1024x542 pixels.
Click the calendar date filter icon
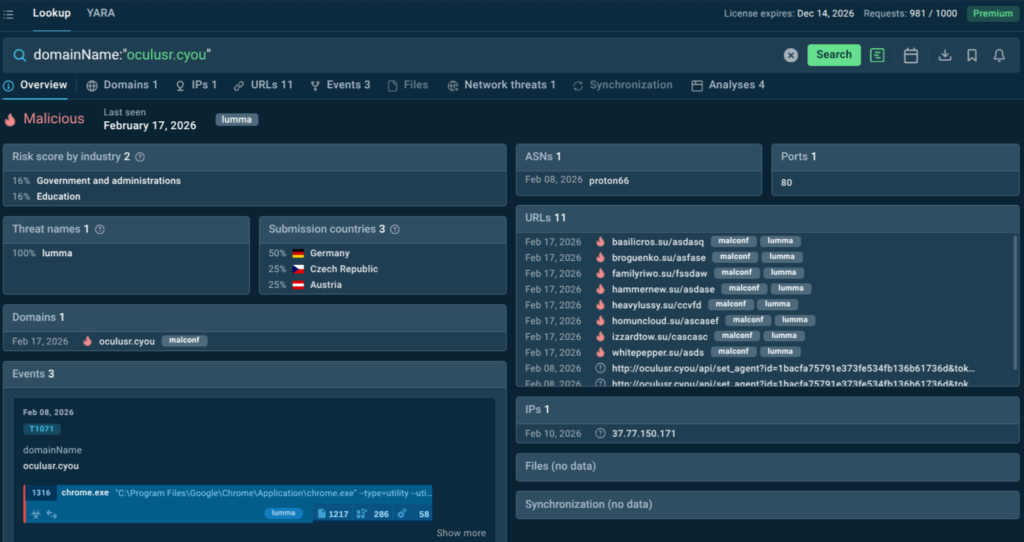coord(911,55)
